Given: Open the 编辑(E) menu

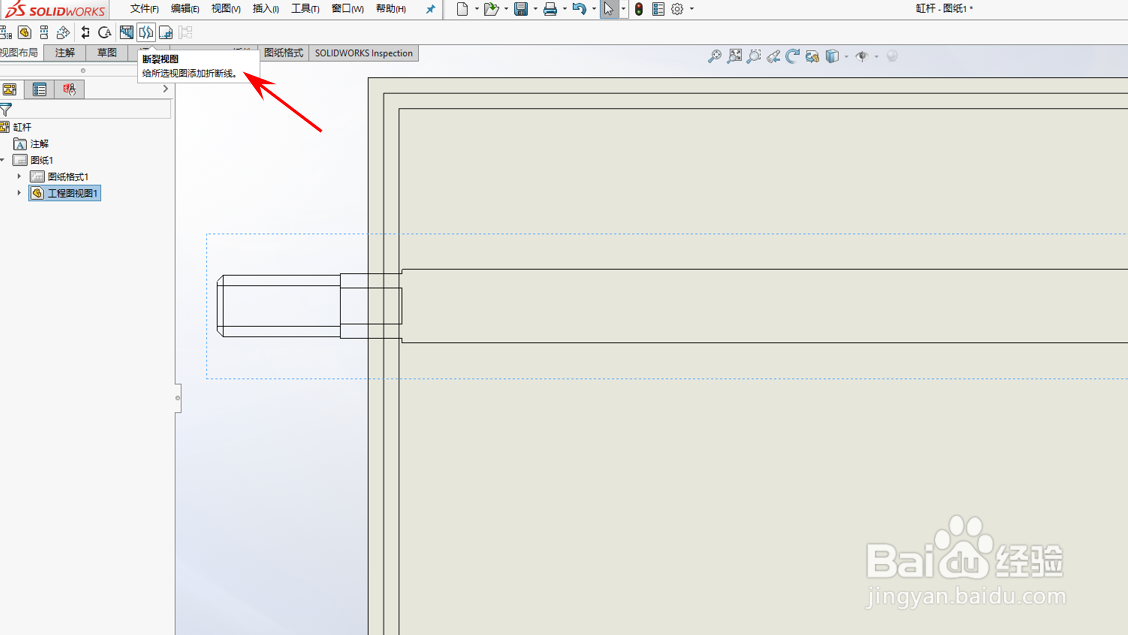Looking at the screenshot, I should [x=185, y=9].
